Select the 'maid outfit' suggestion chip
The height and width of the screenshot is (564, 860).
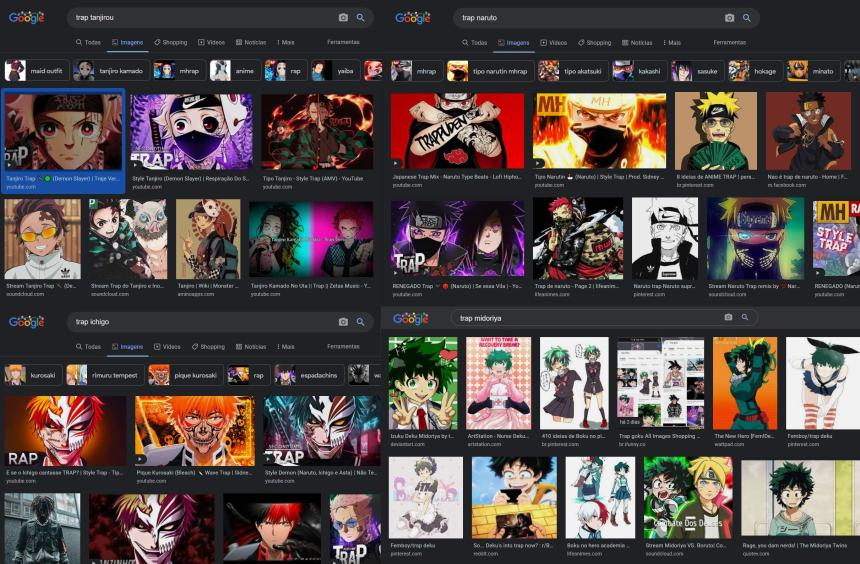(x=37, y=71)
